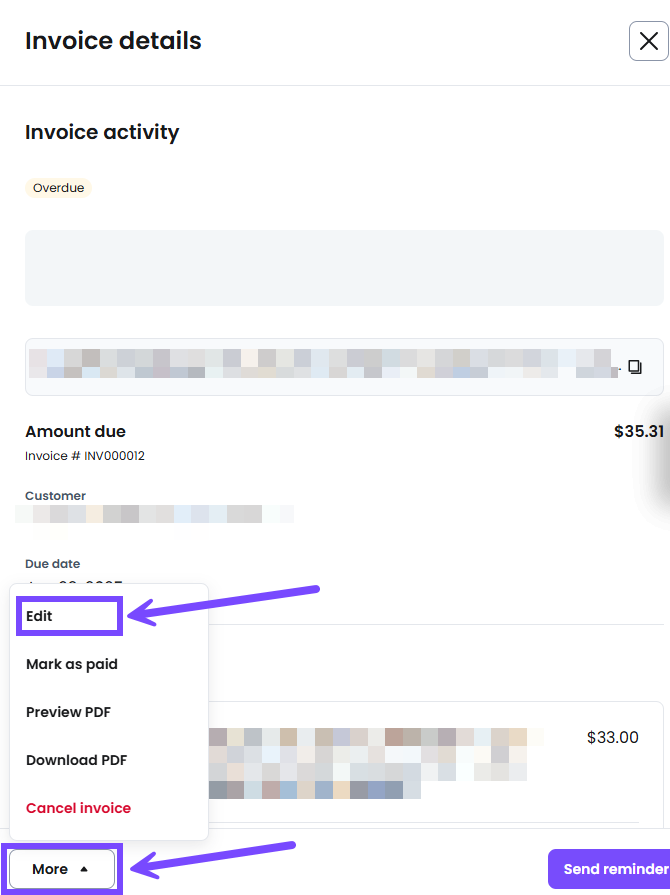The image size is (670, 895).
Task: Click the Amount due label
Action: click(75, 431)
